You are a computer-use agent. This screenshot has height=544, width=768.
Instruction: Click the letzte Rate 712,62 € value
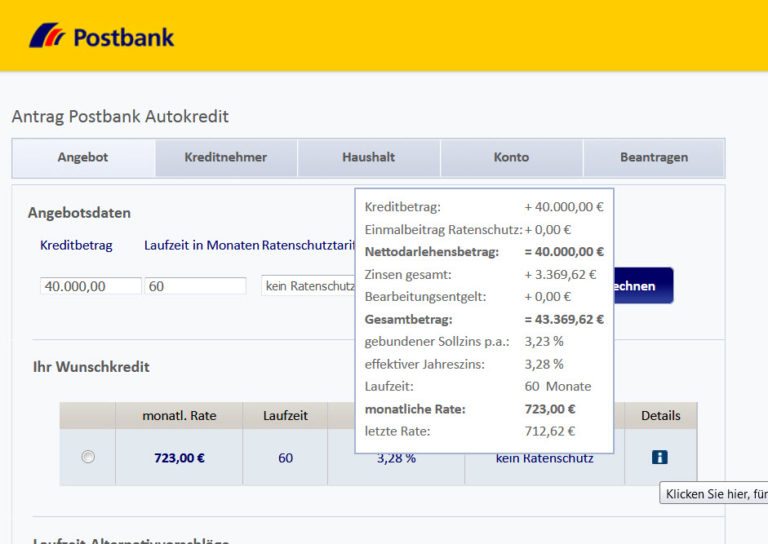coord(550,431)
